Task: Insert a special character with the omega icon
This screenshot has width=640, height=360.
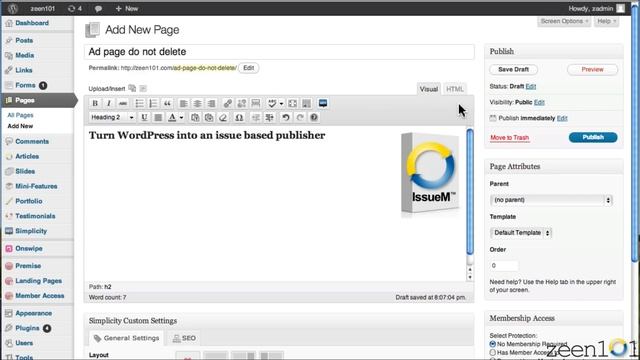Action: pyautogui.click(x=239, y=118)
